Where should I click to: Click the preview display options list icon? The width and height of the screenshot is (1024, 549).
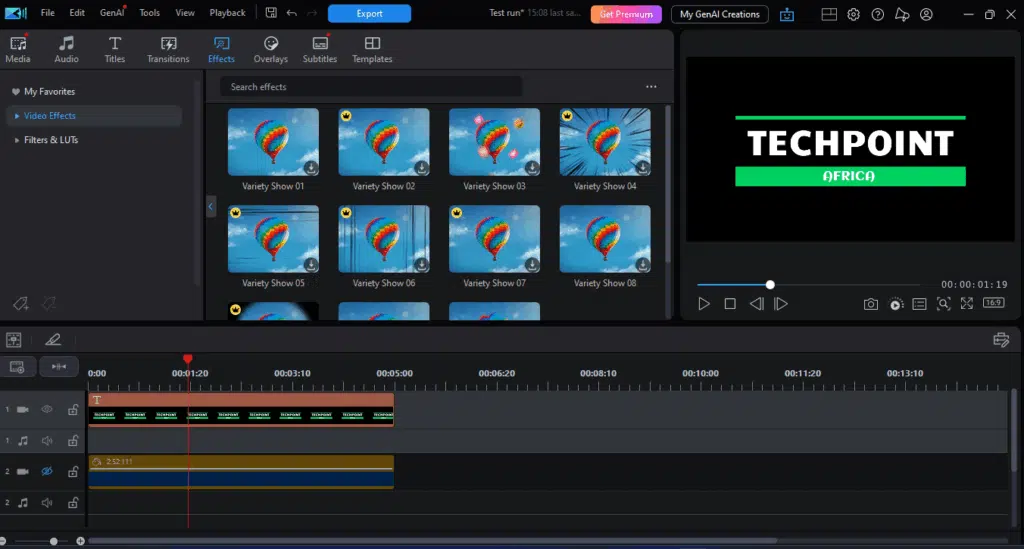click(x=920, y=304)
